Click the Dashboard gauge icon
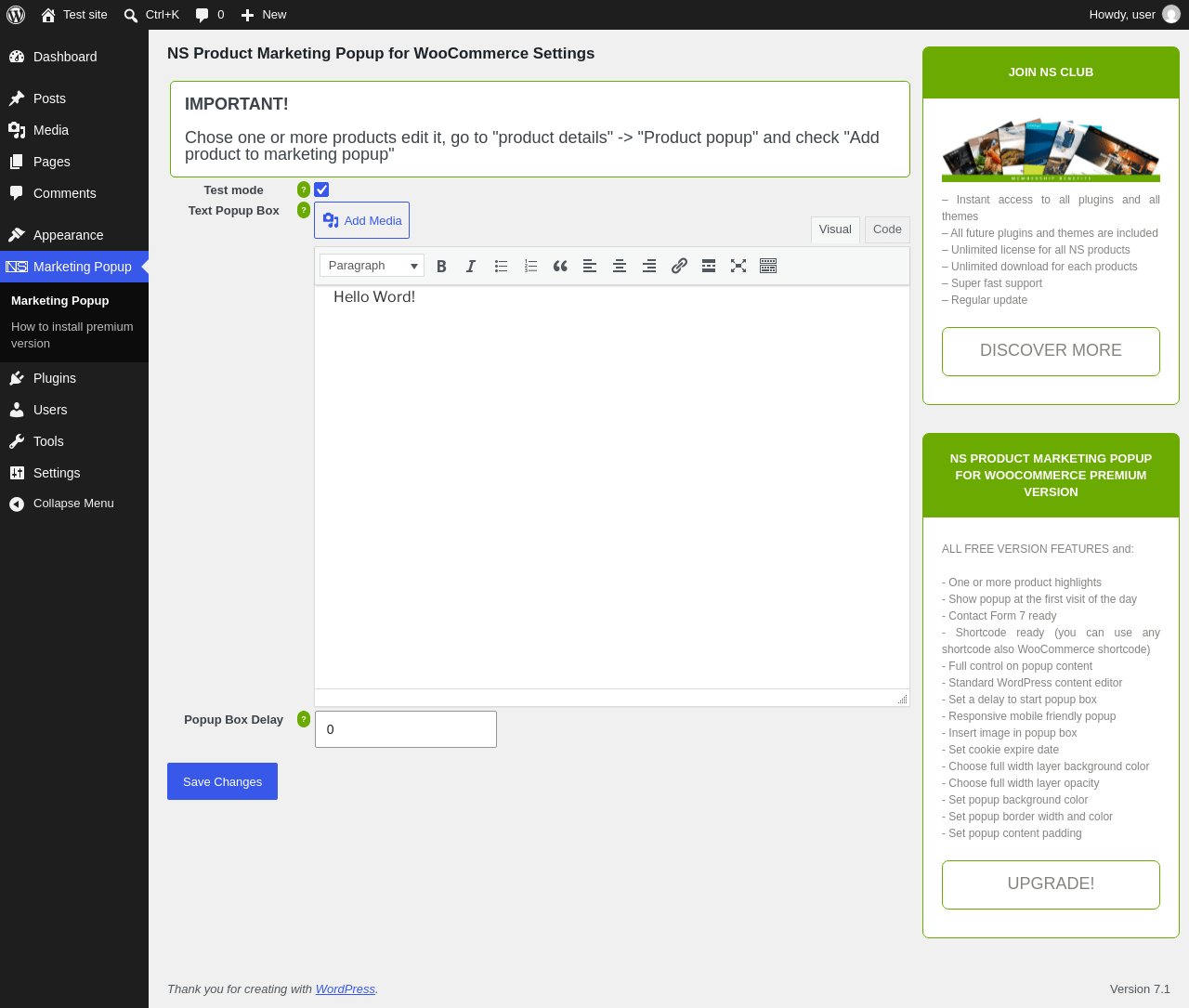 coord(17,57)
